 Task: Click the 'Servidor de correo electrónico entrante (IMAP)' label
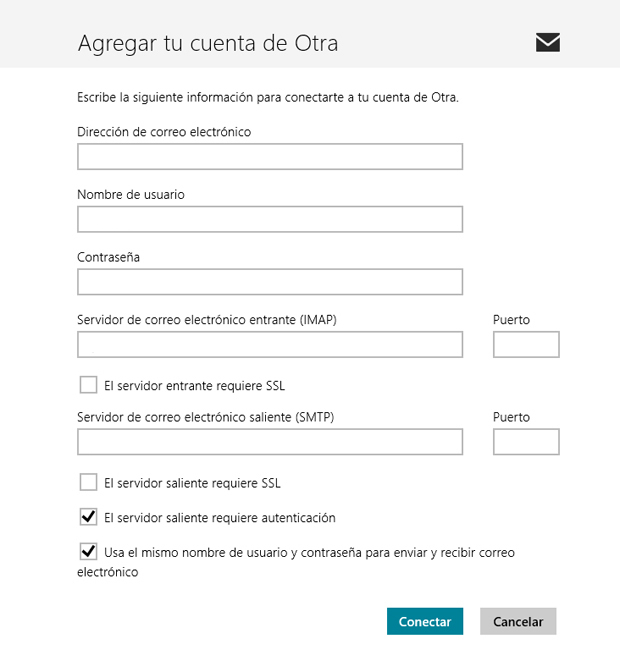(x=207, y=320)
